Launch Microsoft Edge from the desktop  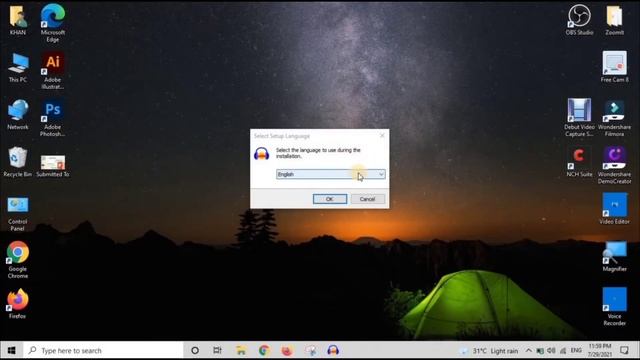pos(53,22)
